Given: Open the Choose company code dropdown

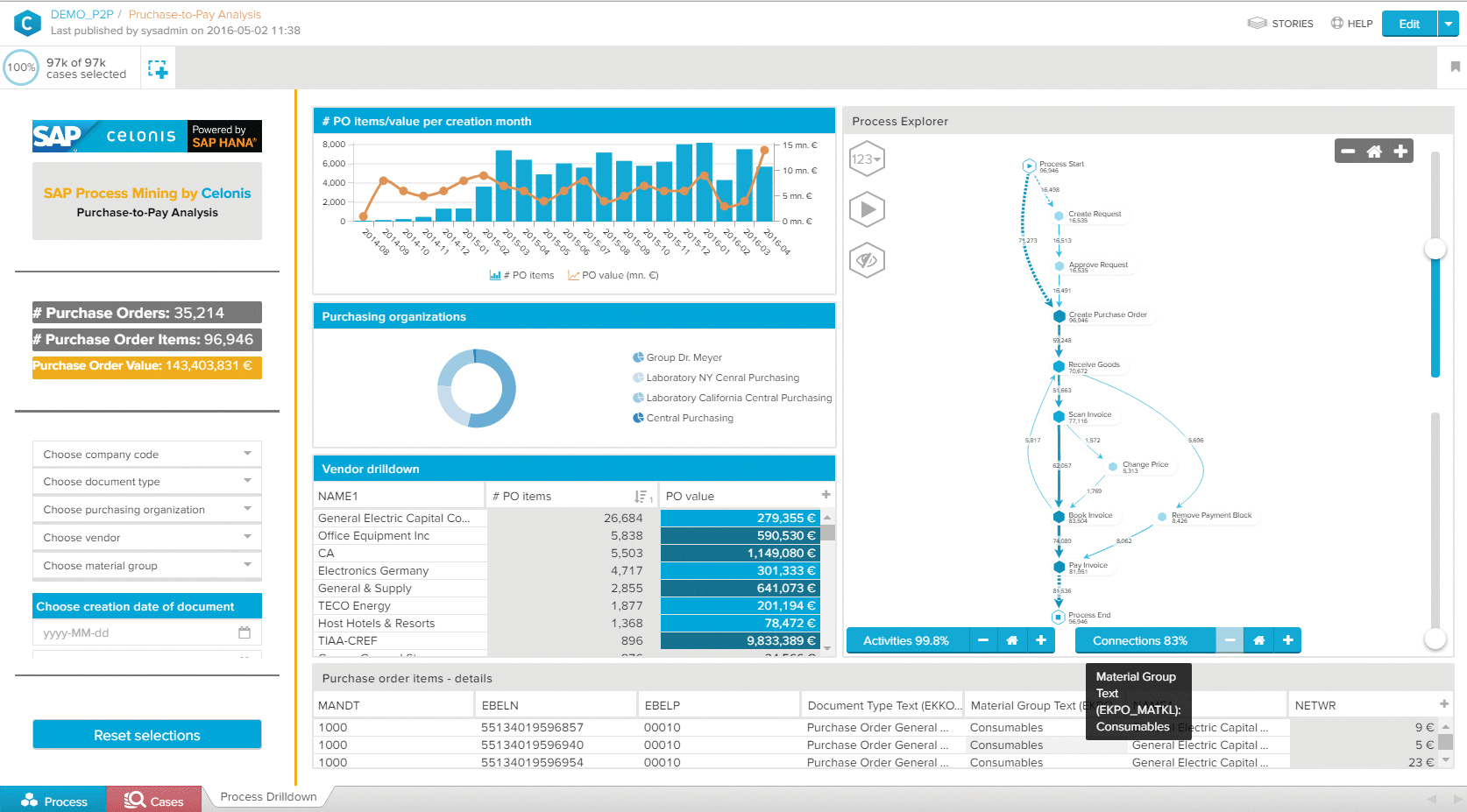Looking at the screenshot, I should (x=147, y=455).
